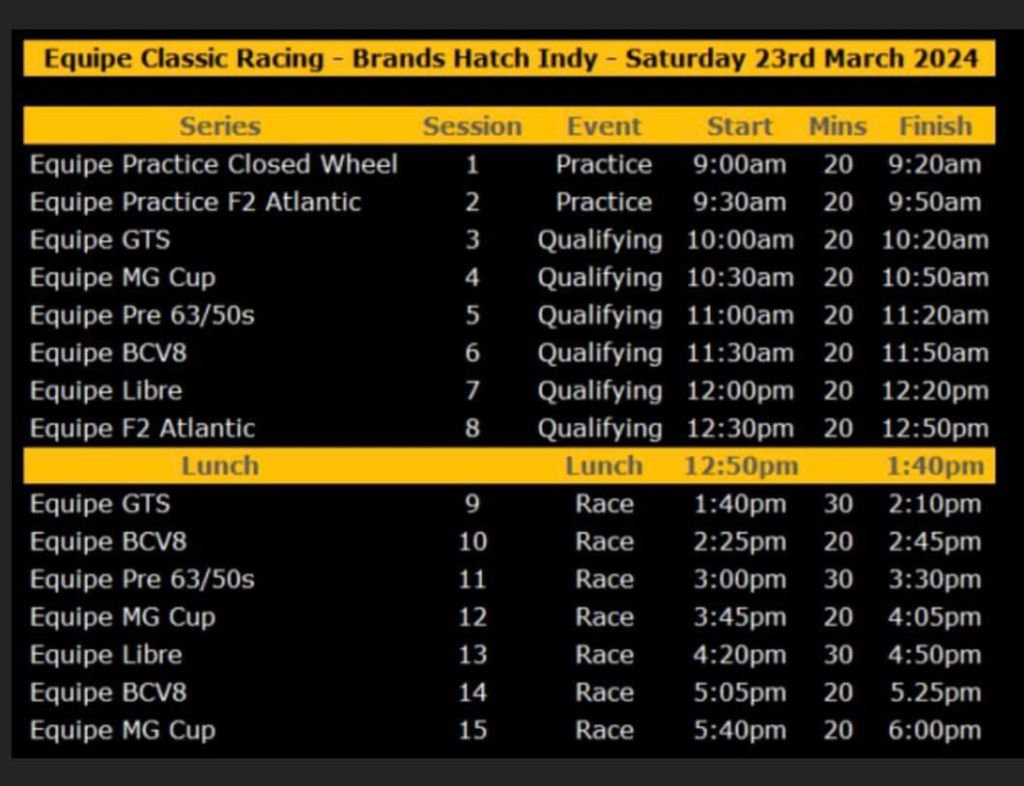1024x786 pixels.
Task: Click session number 13
Action: [x=472, y=655]
